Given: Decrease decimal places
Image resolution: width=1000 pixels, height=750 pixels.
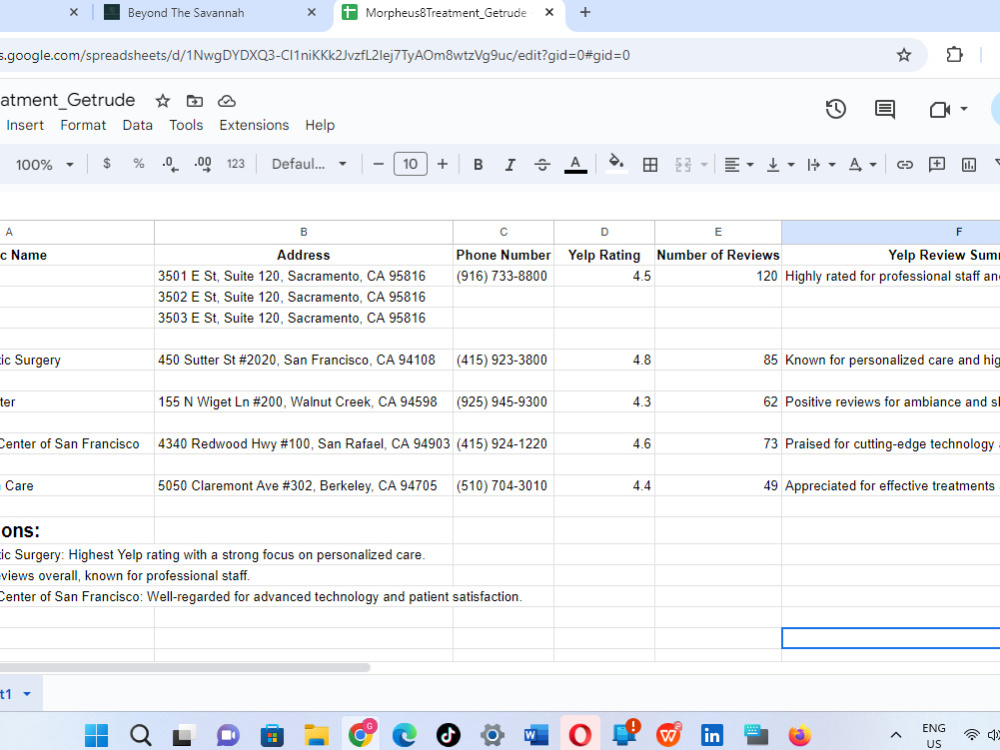Looking at the screenshot, I should [170, 165].
